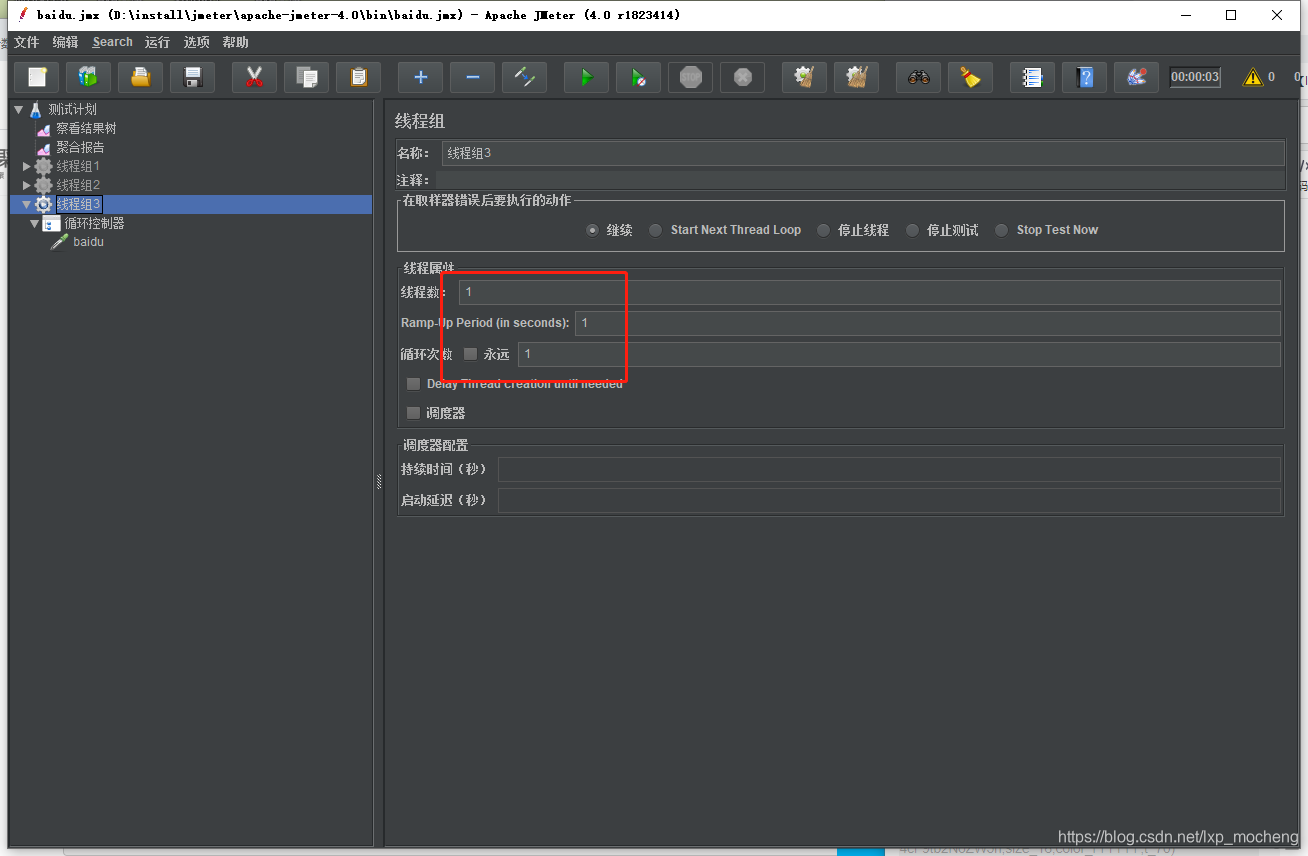This screenshot has width=1308, height=856.
Task: Expand the 线程组2 tree arrow
Action: (x=27, y=185)
